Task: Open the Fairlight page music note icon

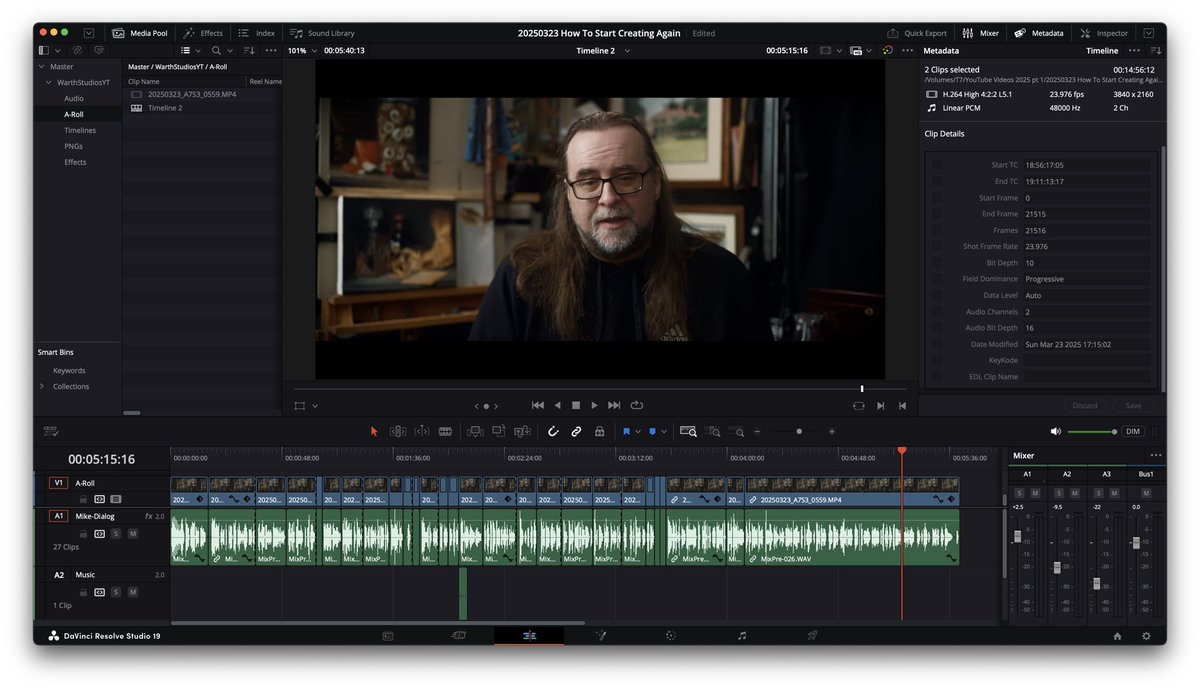Action: [x=741, y=635]
